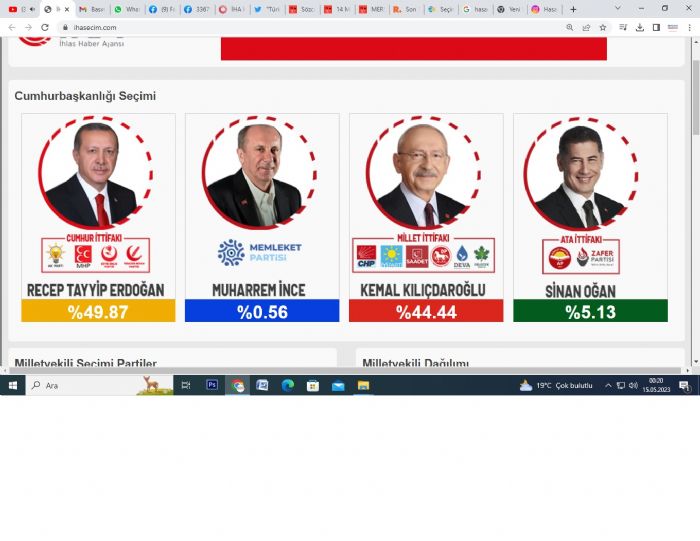Image resolution: width=700 pixels, height=541 pixels.
Task: Open the browser downloads icon
Action: tap(639, 28)
